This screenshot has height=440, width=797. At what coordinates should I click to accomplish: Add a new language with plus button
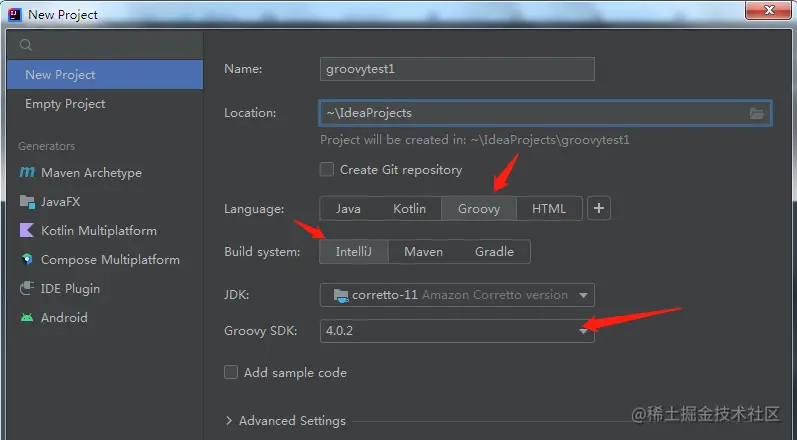tap(599, 208)
